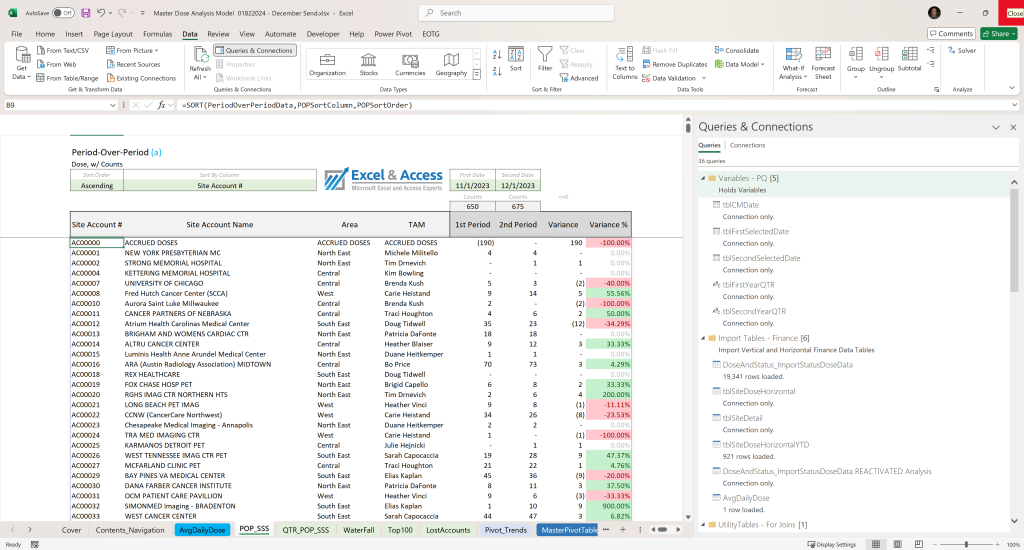
Task: Click the Undo arrow
Action: pyautogui.click(x=101, y=12)
